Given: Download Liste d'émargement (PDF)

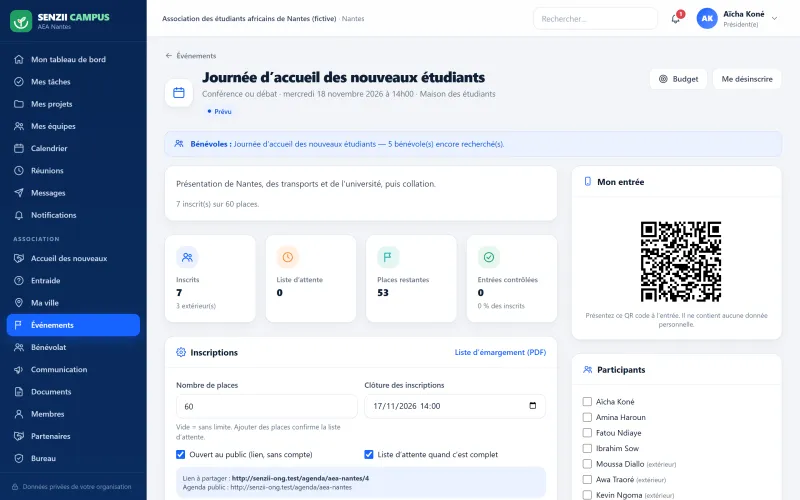Looking at the screenshot, I should pyautogui.click(x=500, y=352).
